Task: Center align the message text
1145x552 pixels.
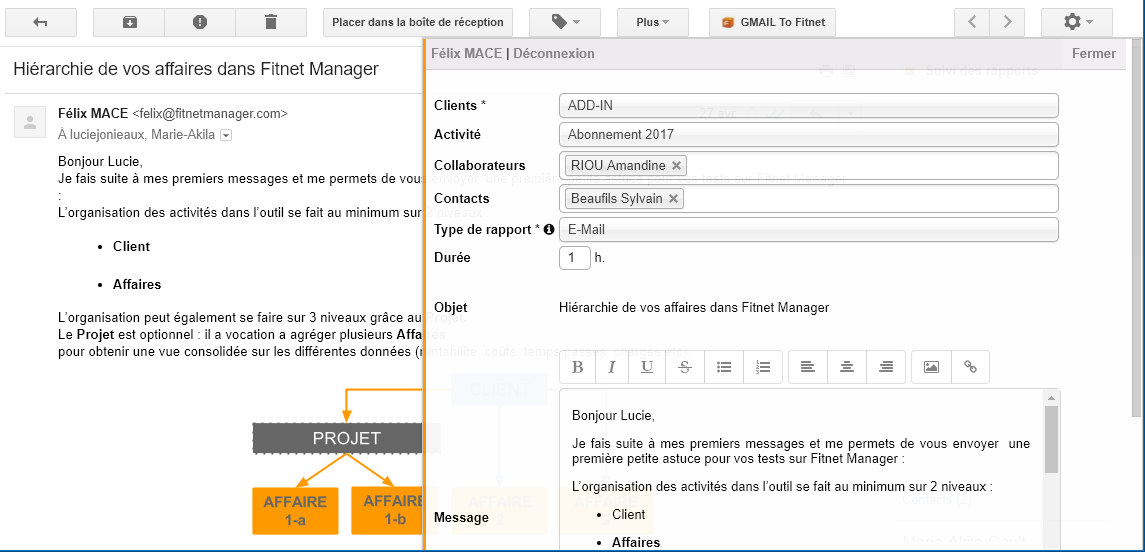Action: coord(847,367)
